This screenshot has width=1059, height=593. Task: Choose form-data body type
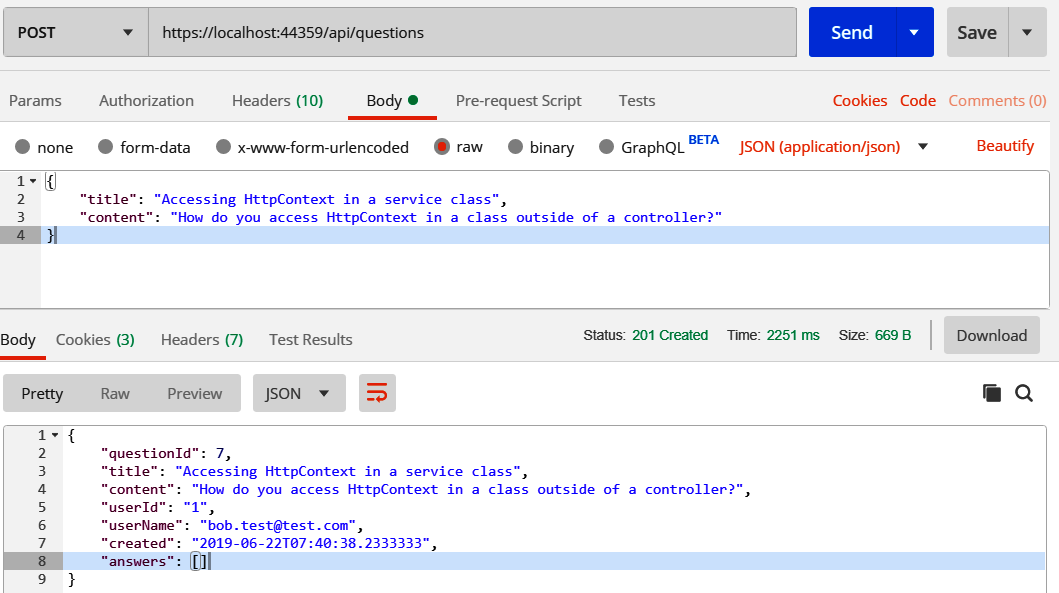(x=105, y=147)
